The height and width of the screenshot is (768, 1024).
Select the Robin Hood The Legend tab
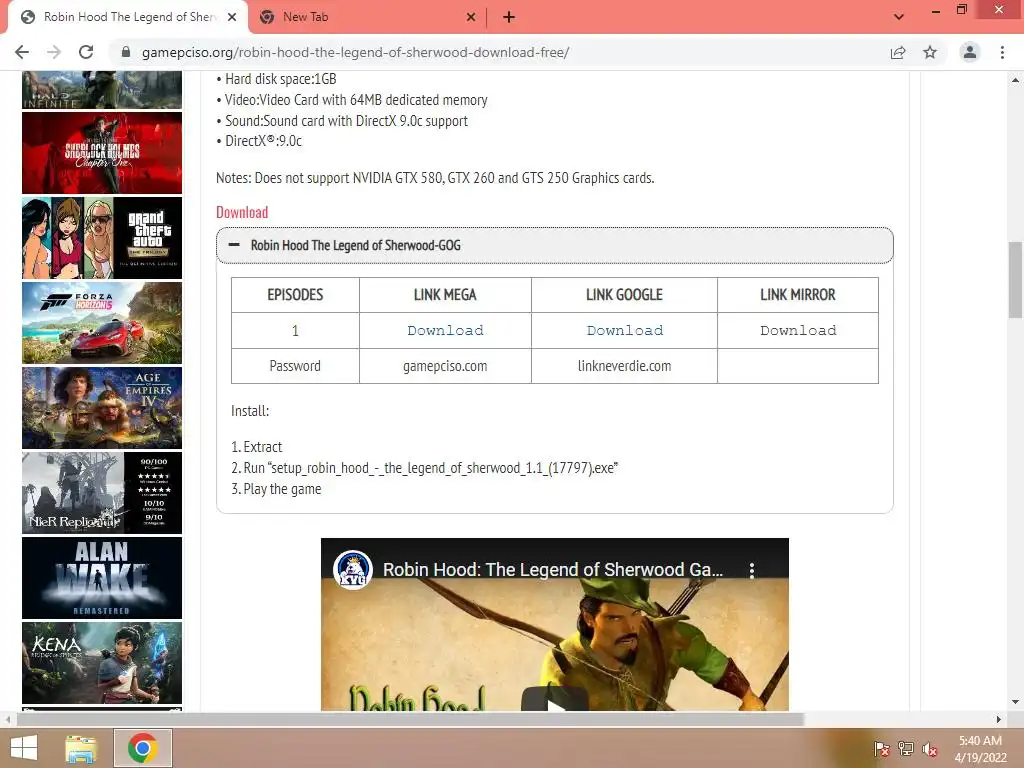(127, 17)
